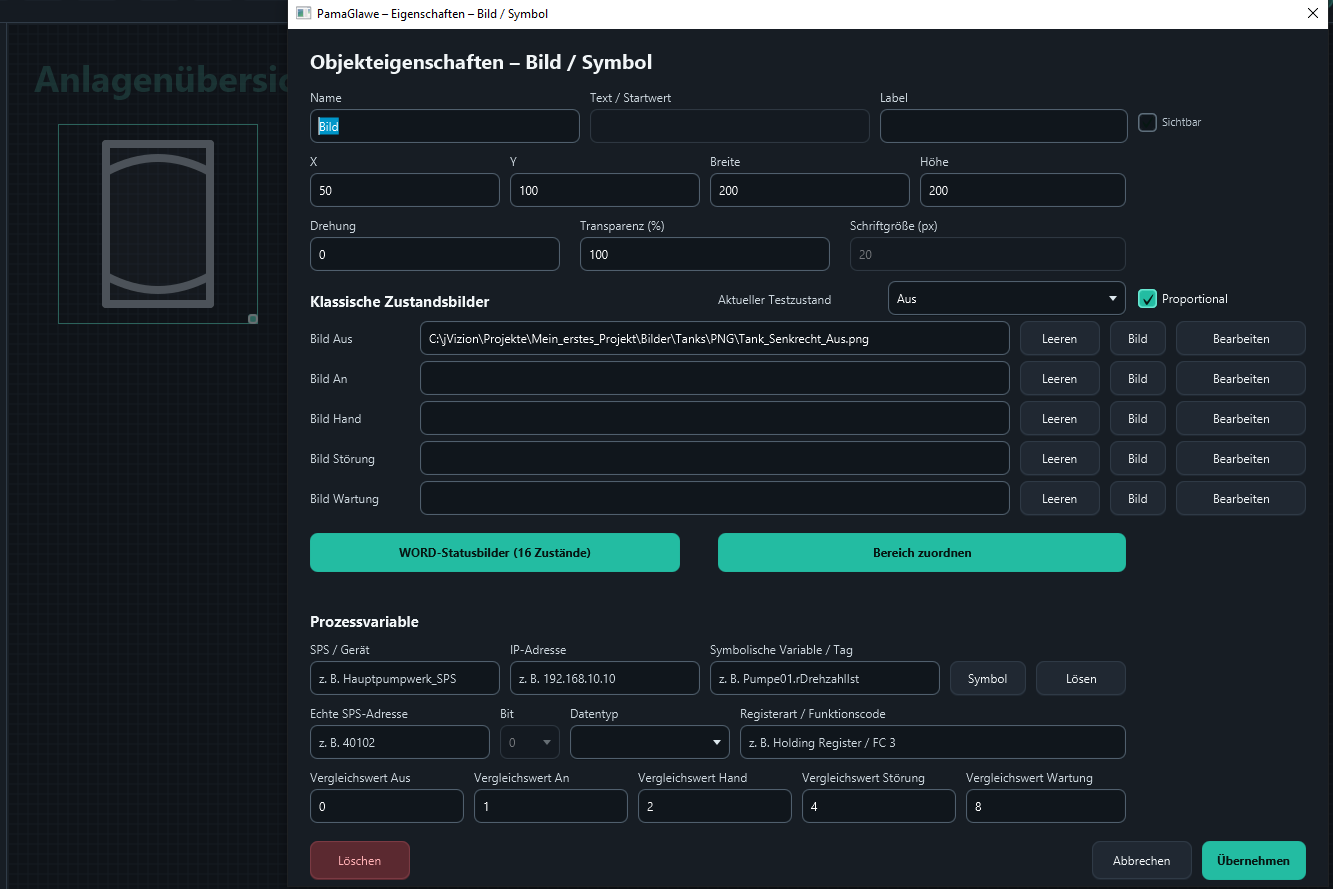Close the Eigenschaften dialog window

coord(1312,14)
